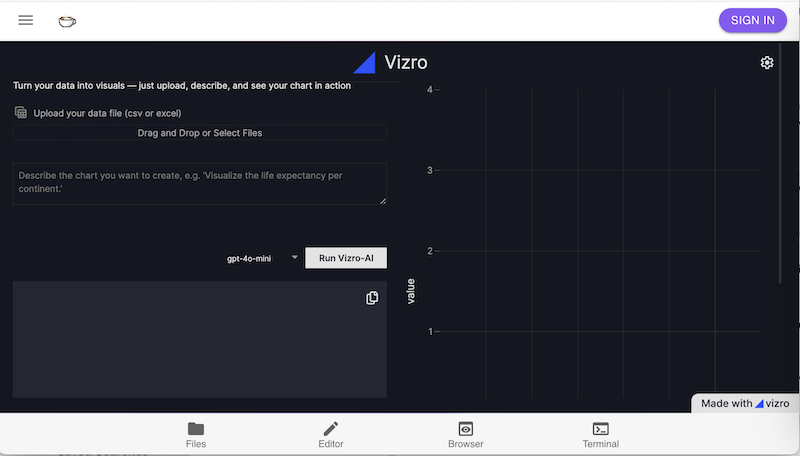Open the settings gear icon
Screen dimensions: 800x456
[x=767, y=63]
